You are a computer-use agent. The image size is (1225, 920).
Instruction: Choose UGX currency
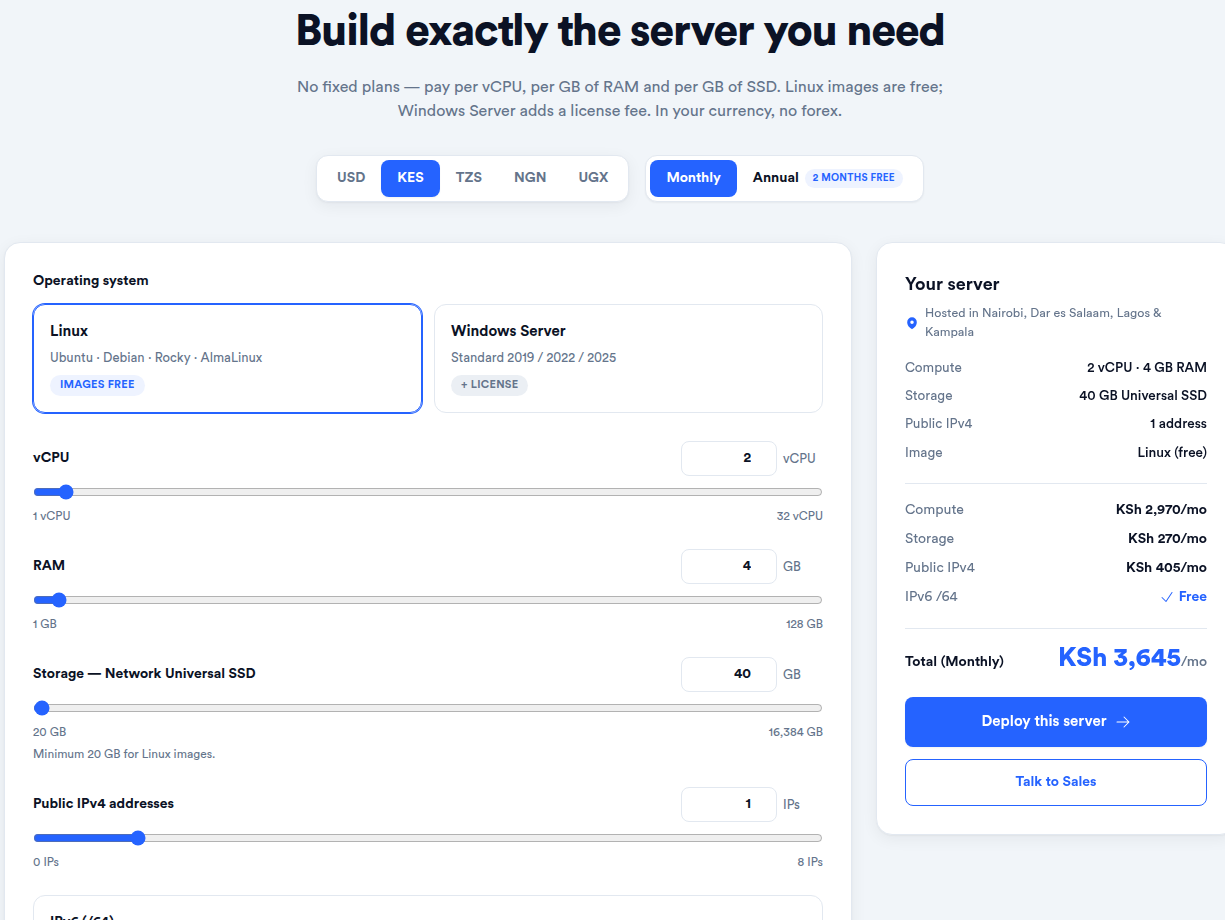593,178
